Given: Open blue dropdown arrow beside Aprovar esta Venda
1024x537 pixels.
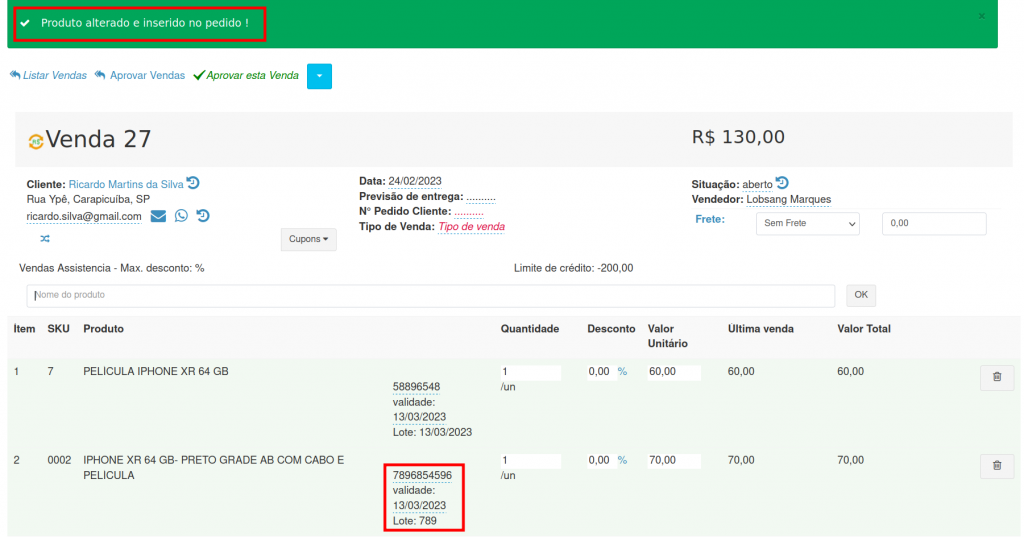Looking at the screenshot, I should click(319, 76).
